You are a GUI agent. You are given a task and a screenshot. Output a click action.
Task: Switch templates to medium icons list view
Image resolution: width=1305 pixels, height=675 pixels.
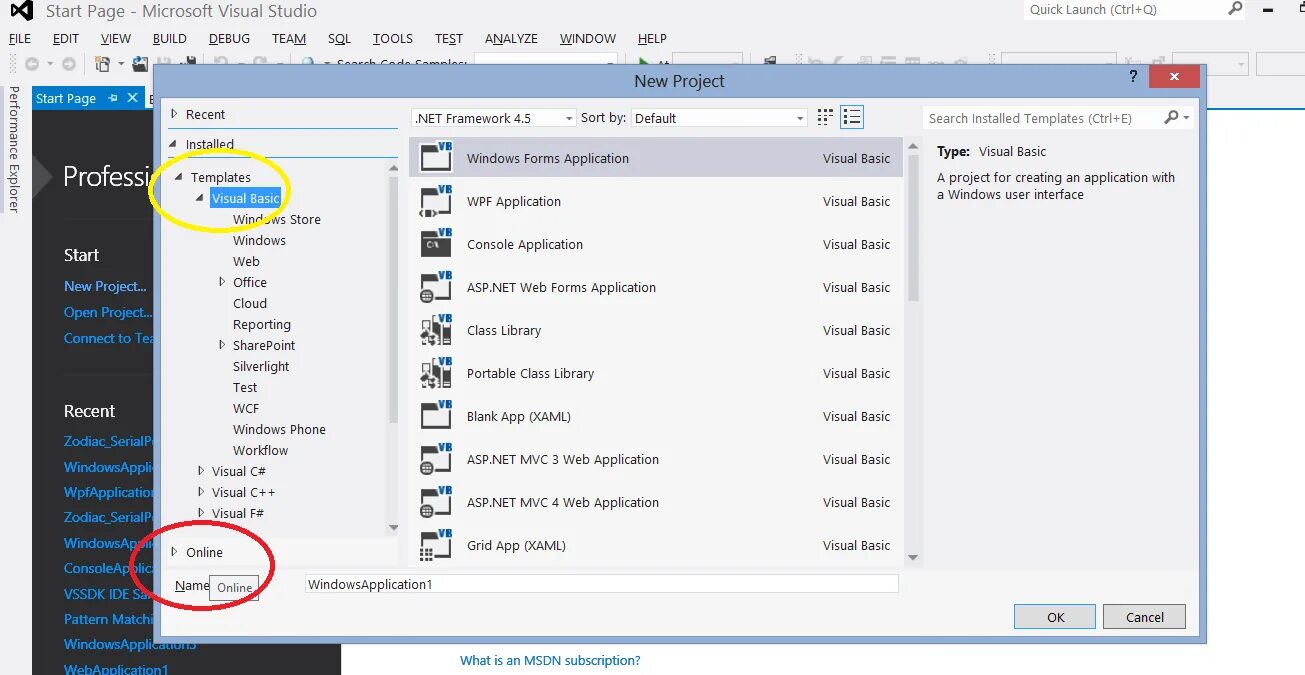click(852, 118)
